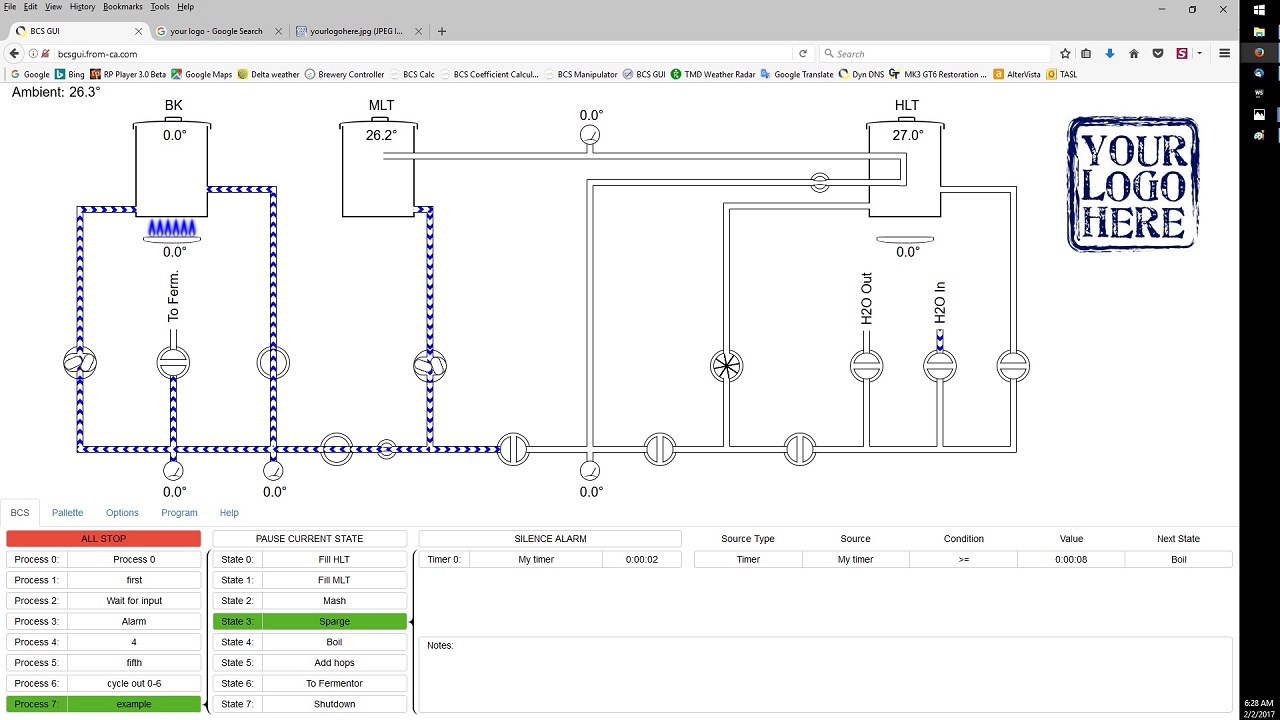Select State 4 Boil
The height and width of the screenshot is (720, 1280).
pos(309,642)
